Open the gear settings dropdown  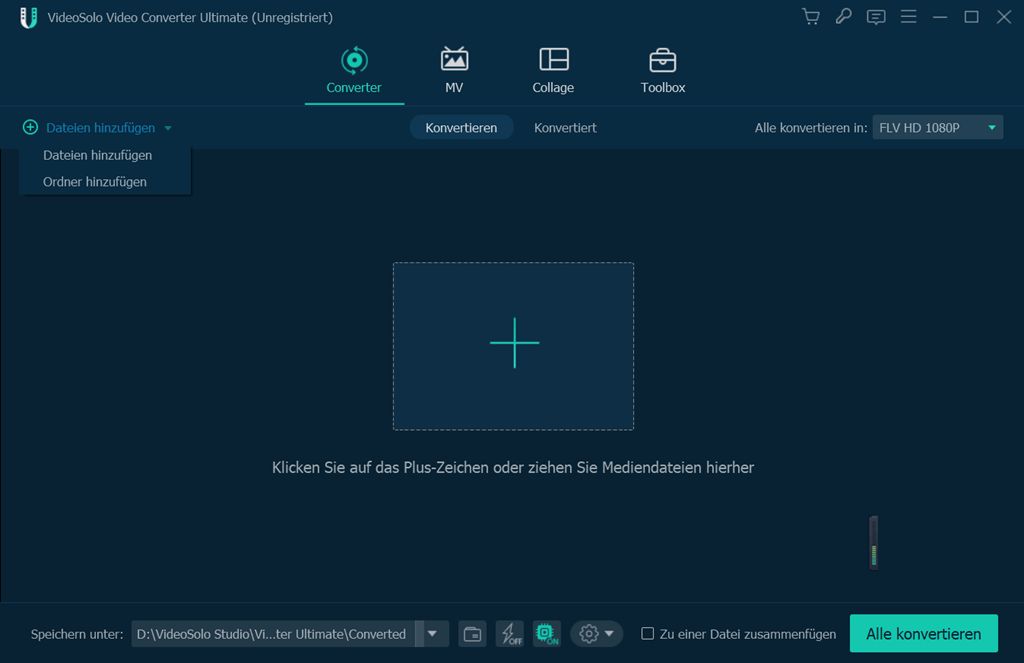click(596, 633)
